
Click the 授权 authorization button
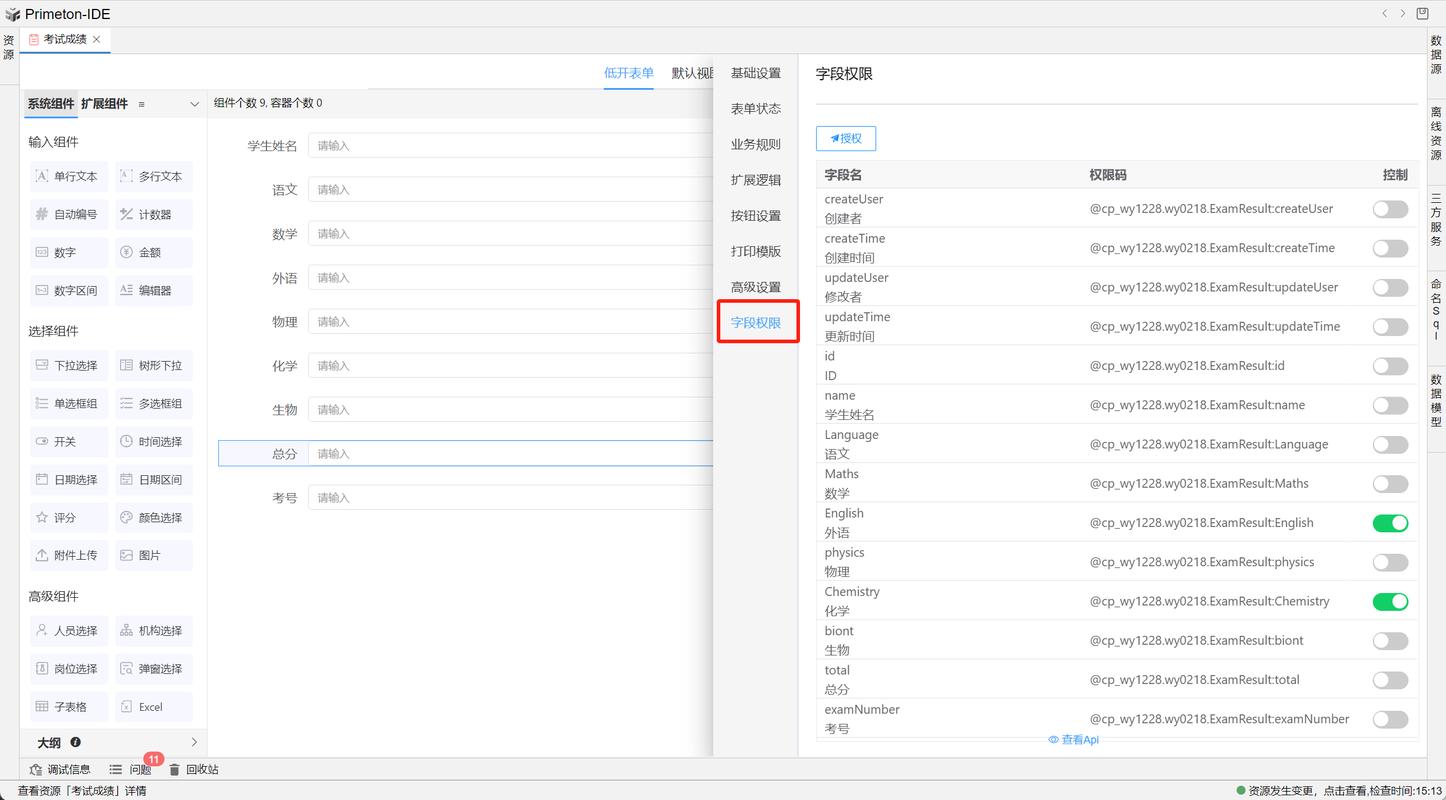tap(845, 138)
